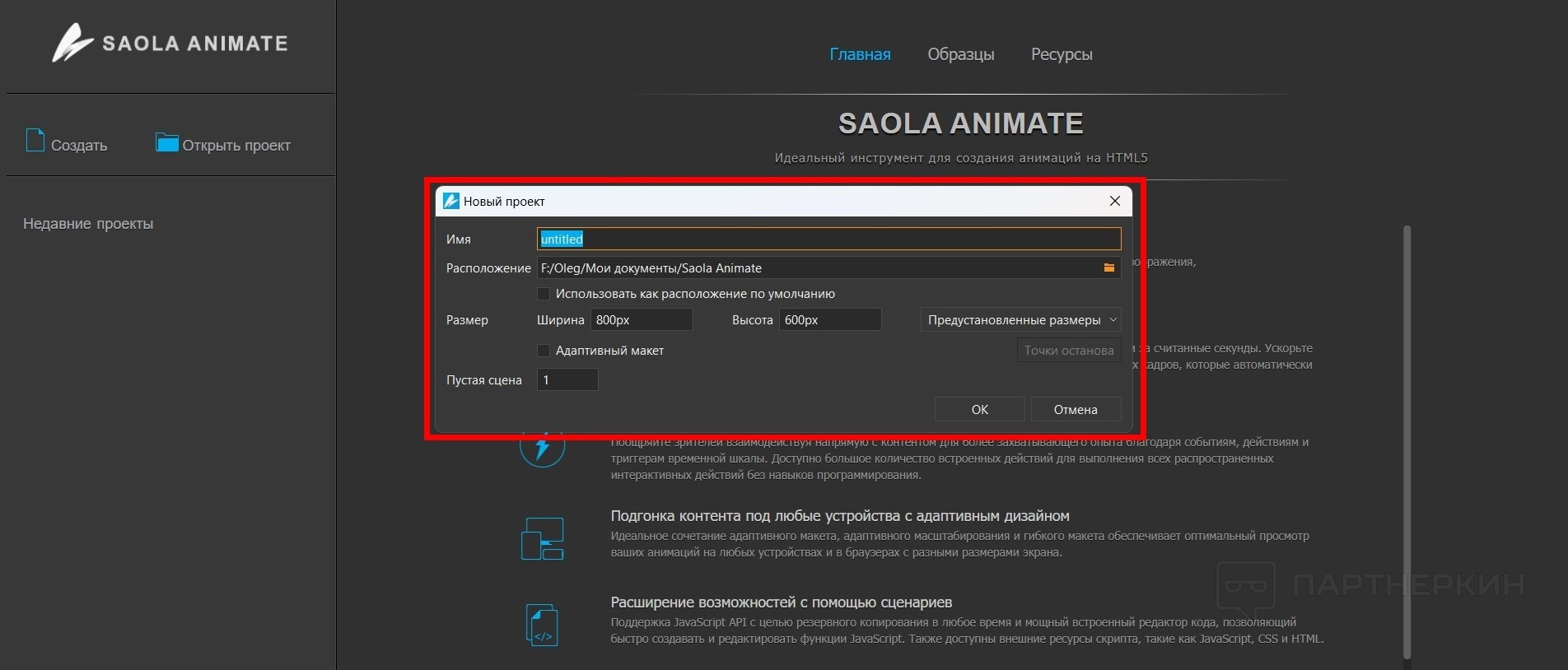The image size is (1568, 670).
Task: Expand the Предустановленные размеры dropdown
Action: 1020,320
